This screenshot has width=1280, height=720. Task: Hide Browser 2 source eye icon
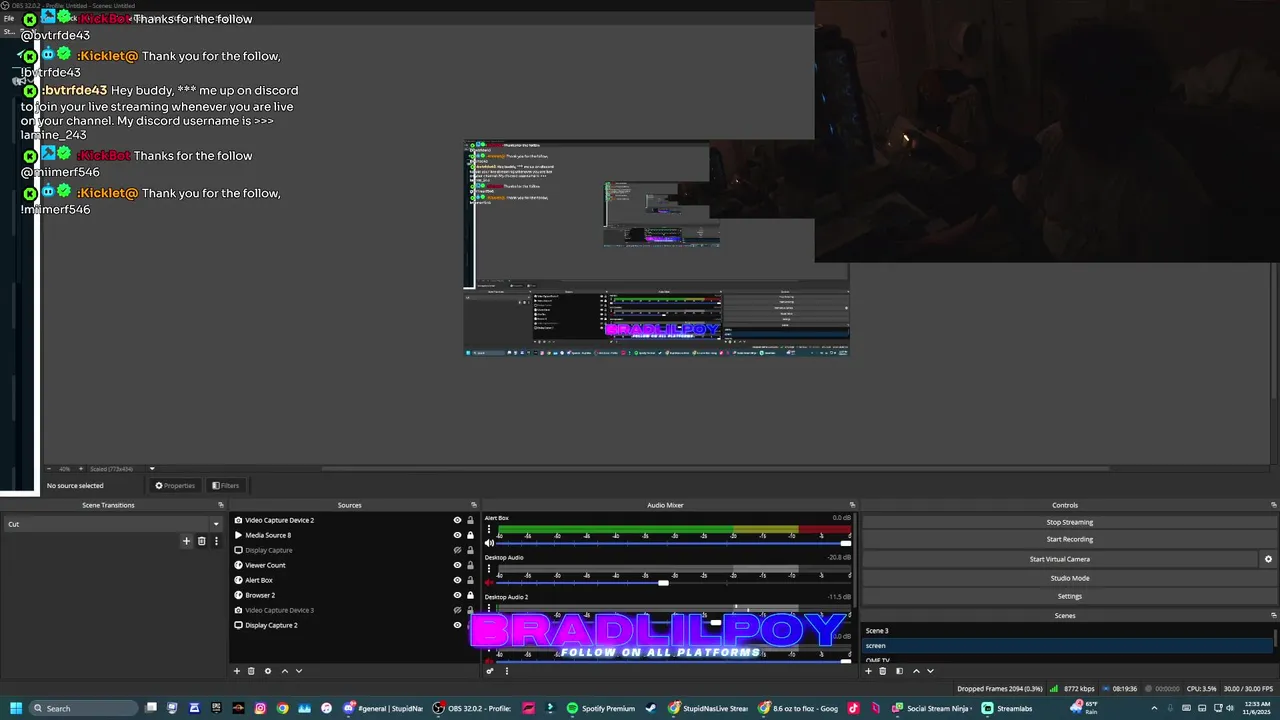457,595
